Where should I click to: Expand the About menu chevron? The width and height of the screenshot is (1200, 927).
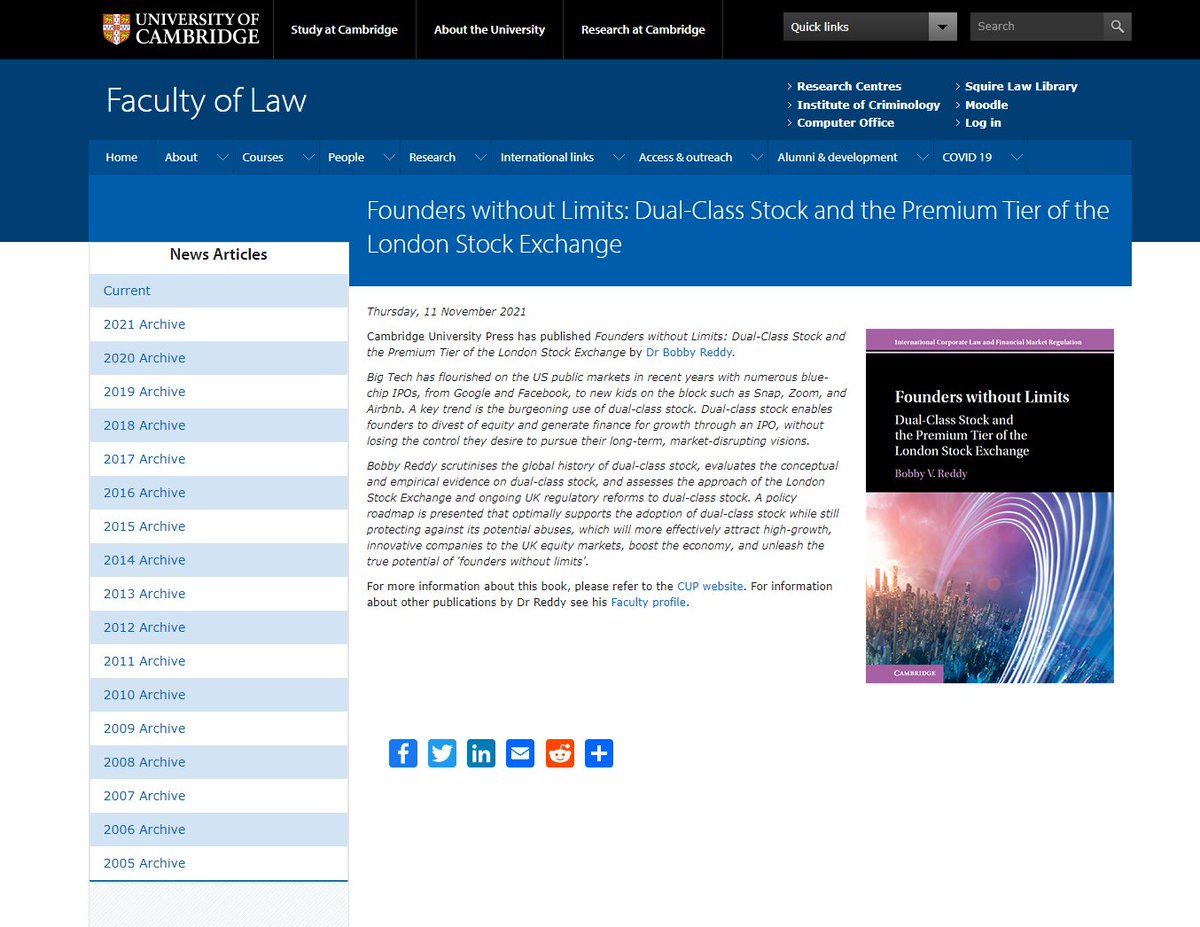pyautogui.click(x=221, y=157)
